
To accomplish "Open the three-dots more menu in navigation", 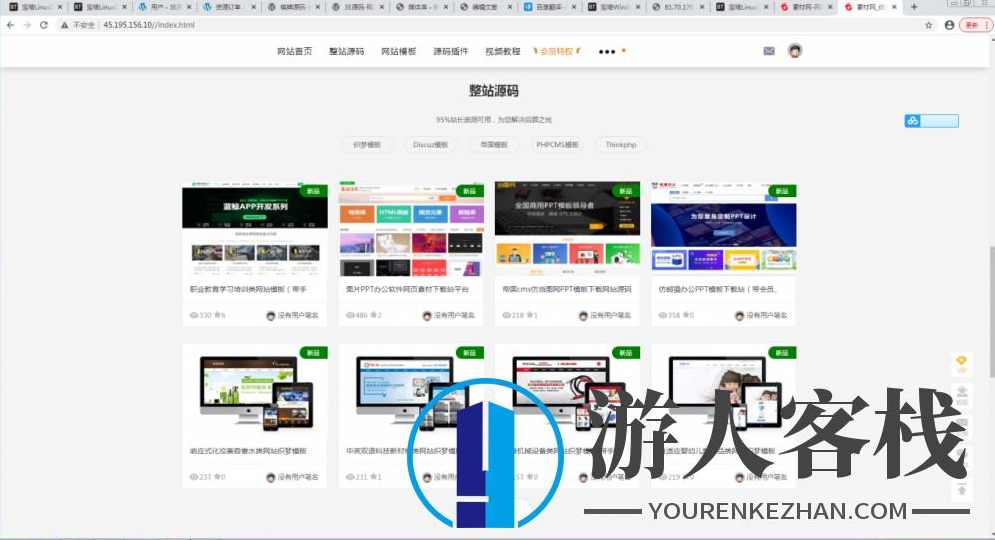I will pos(607,51).
